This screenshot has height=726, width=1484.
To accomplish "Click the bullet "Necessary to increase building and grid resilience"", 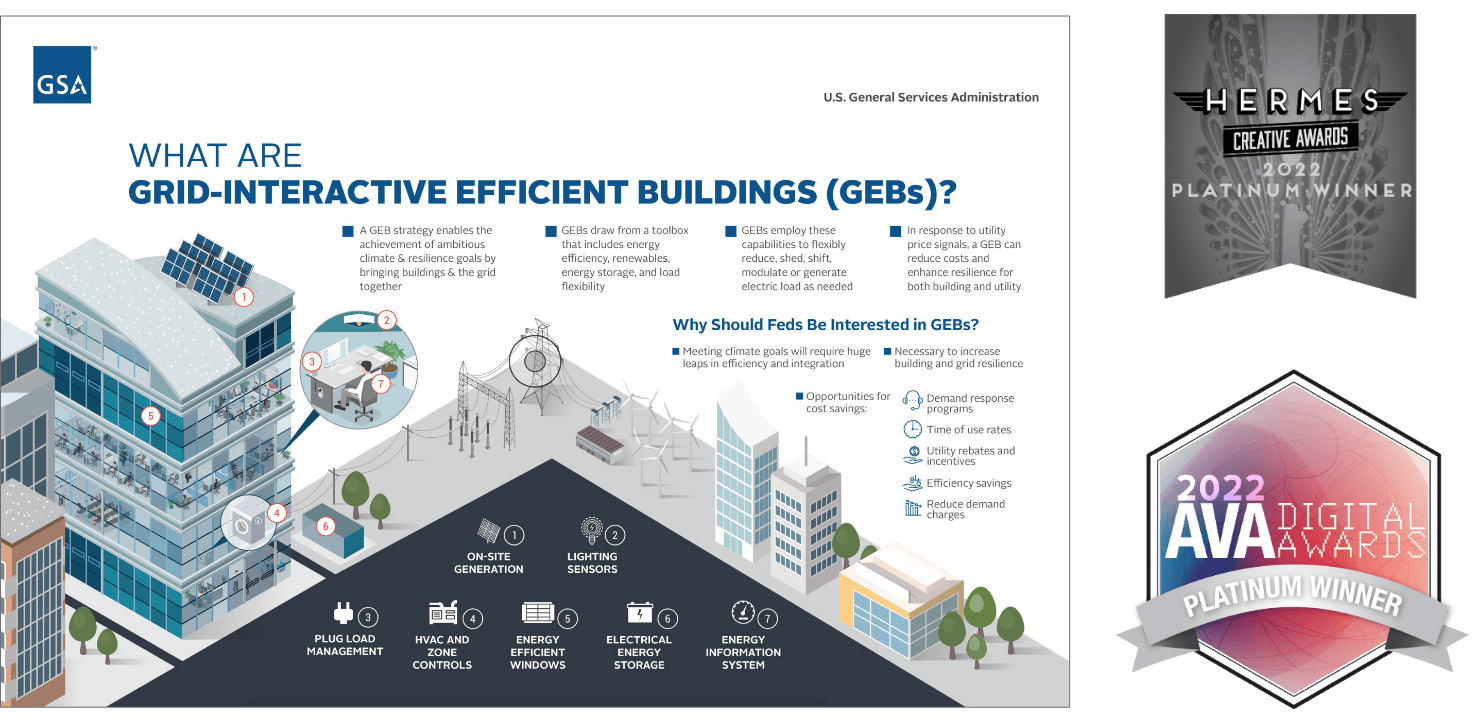I will (x=958, y=357).
